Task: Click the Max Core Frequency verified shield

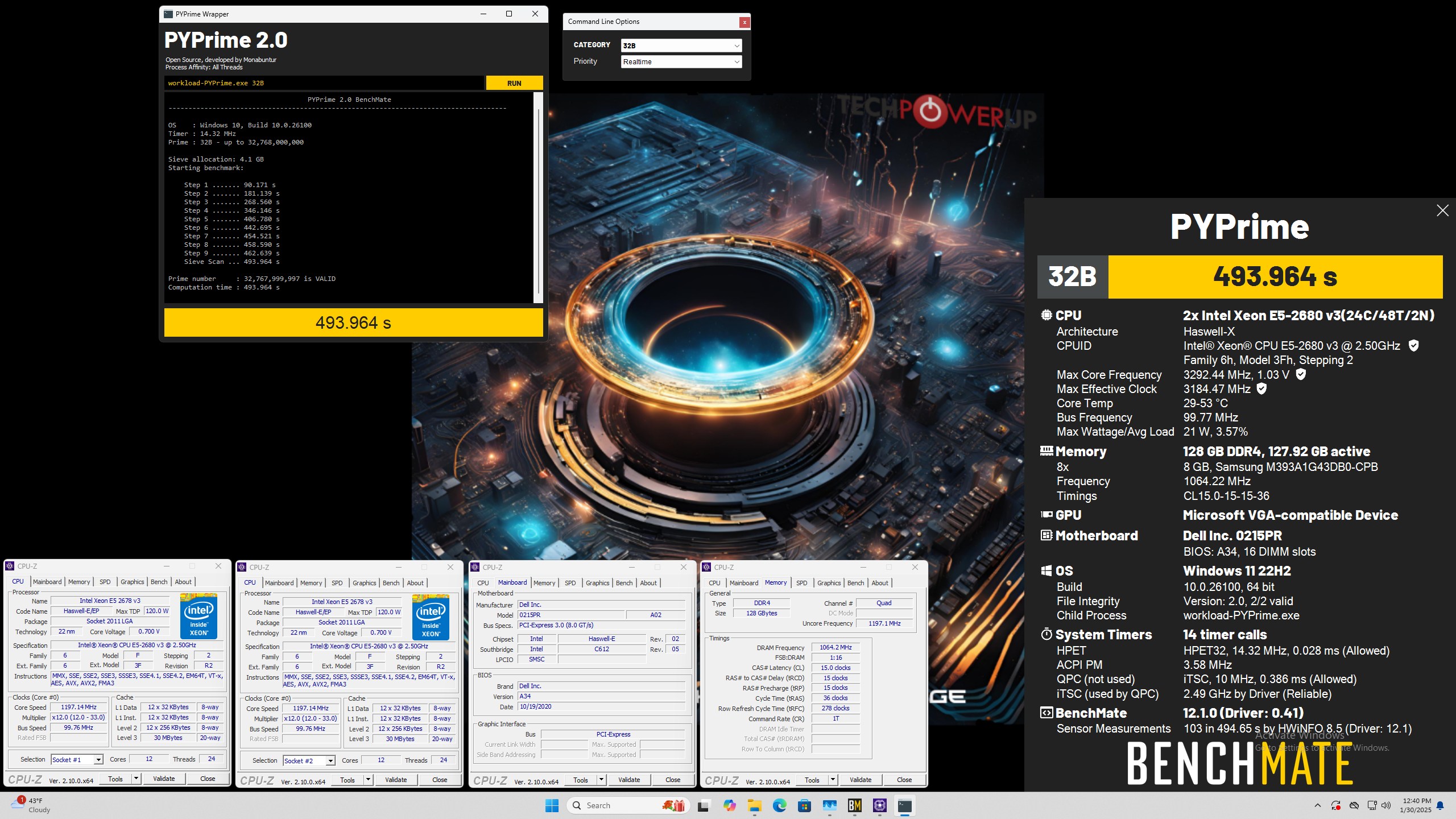Action: pyautogui.click(x=1301, y=374)
